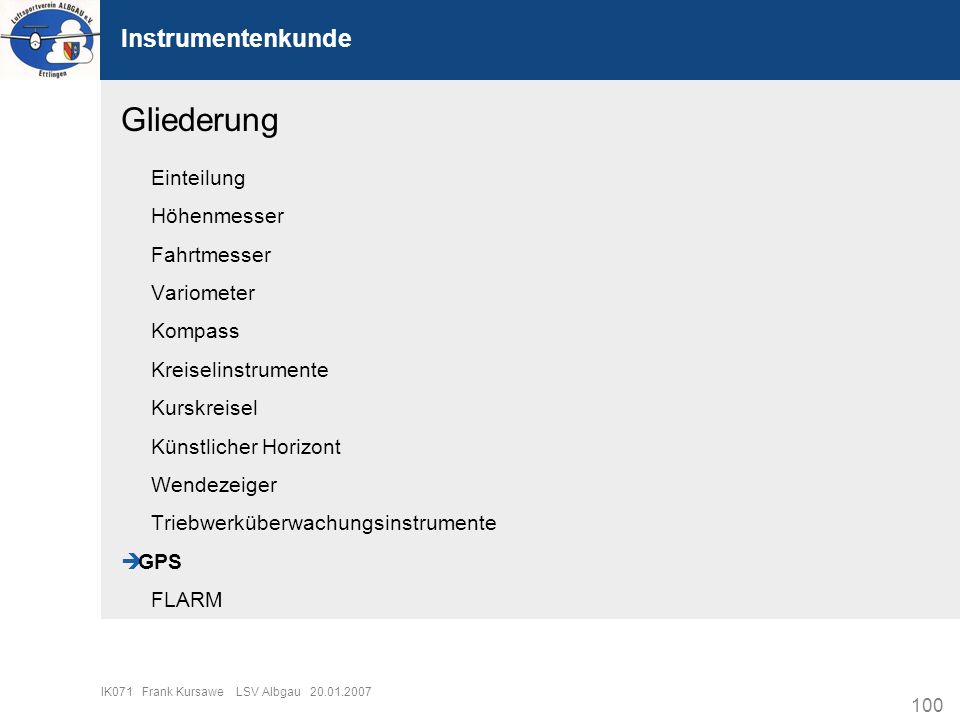Click the footer author Frank Kursawe

(182, 691)
